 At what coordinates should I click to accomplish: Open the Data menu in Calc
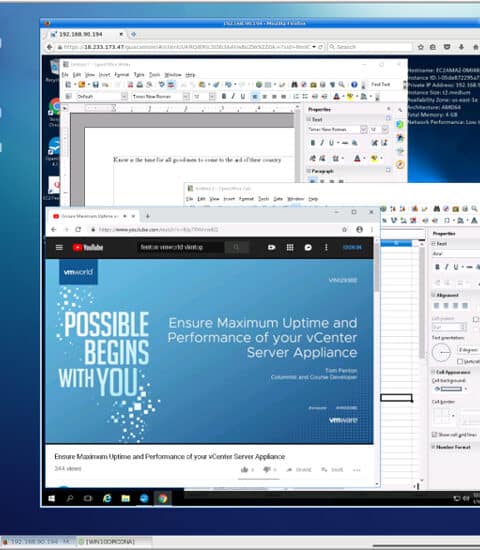(x=278, y=199)
